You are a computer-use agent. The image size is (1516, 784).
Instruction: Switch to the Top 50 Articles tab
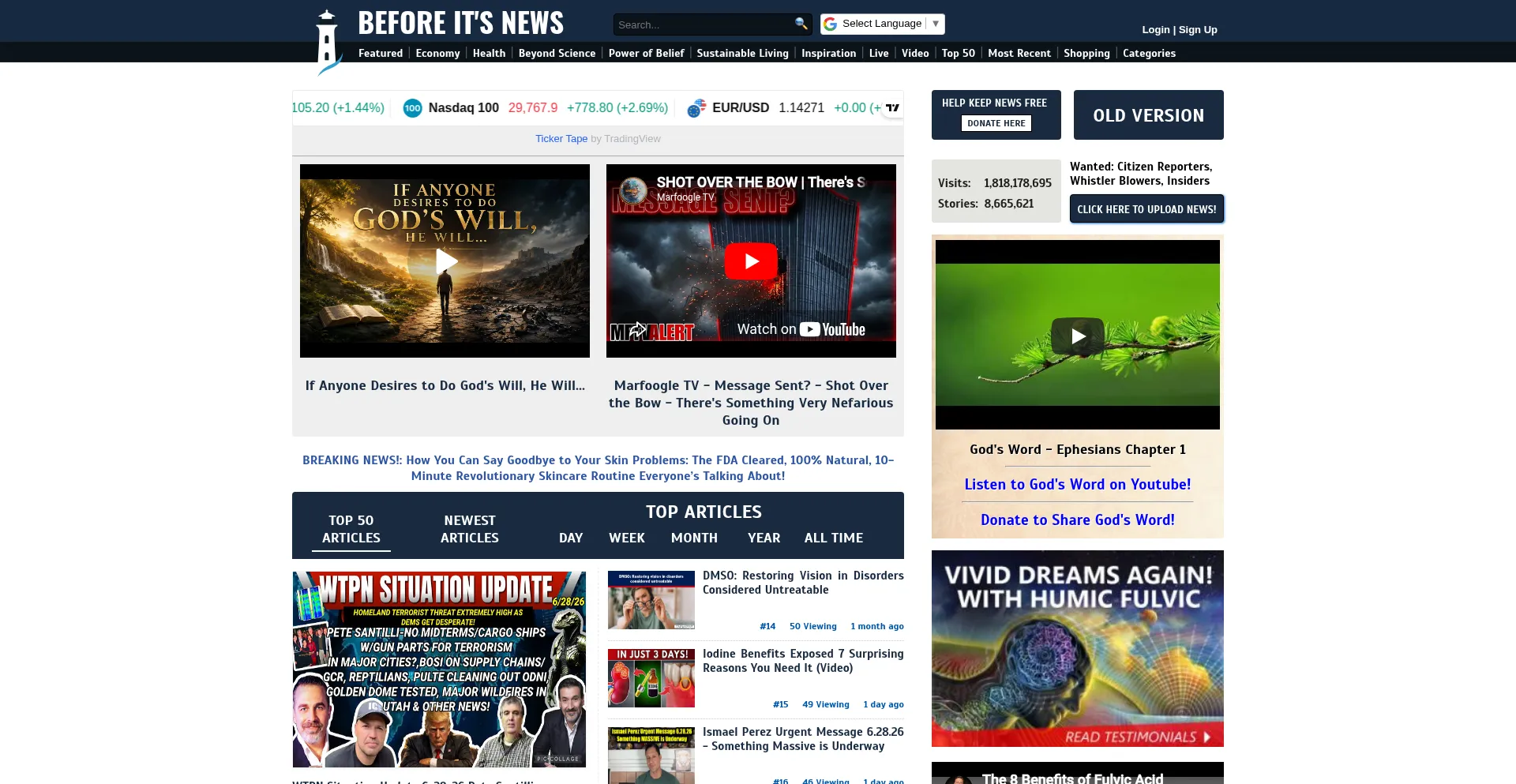(x=351, y=529)
